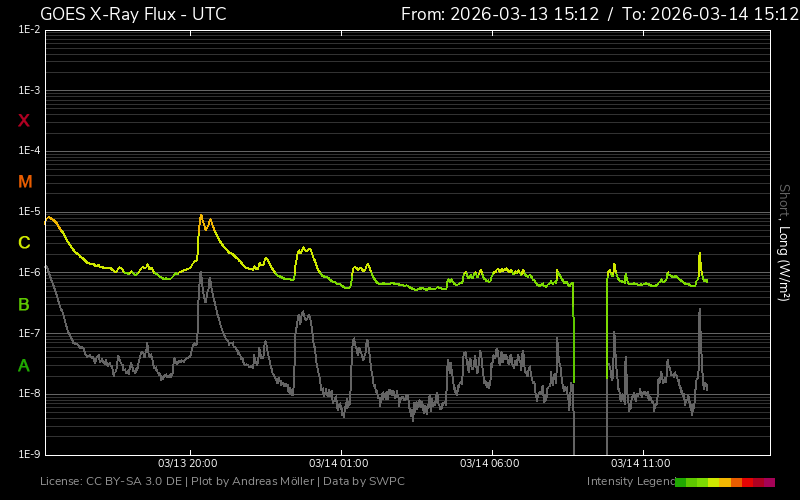Select the To 2026-03-14 15:12 timestamp
The width and height of the screenshot is (800, 500).
coord(710,14)
